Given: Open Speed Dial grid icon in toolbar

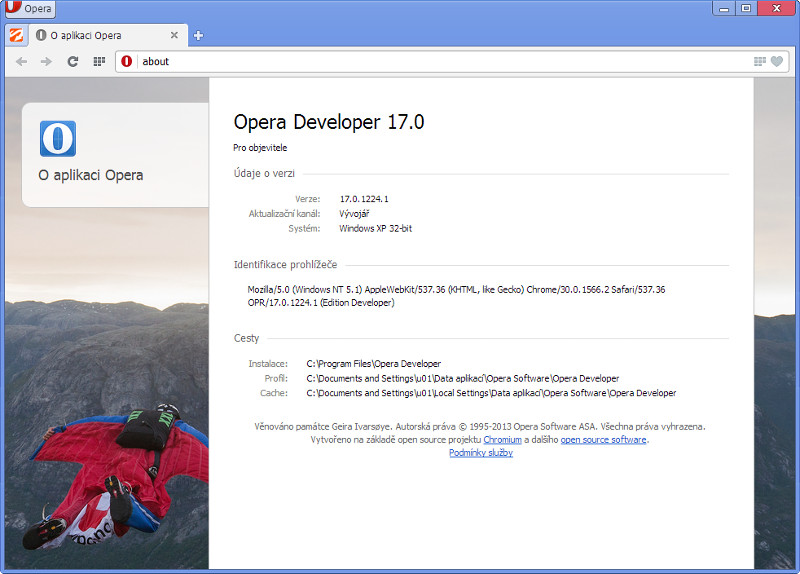Looking at the screenshot, I should tap(99, 62).
